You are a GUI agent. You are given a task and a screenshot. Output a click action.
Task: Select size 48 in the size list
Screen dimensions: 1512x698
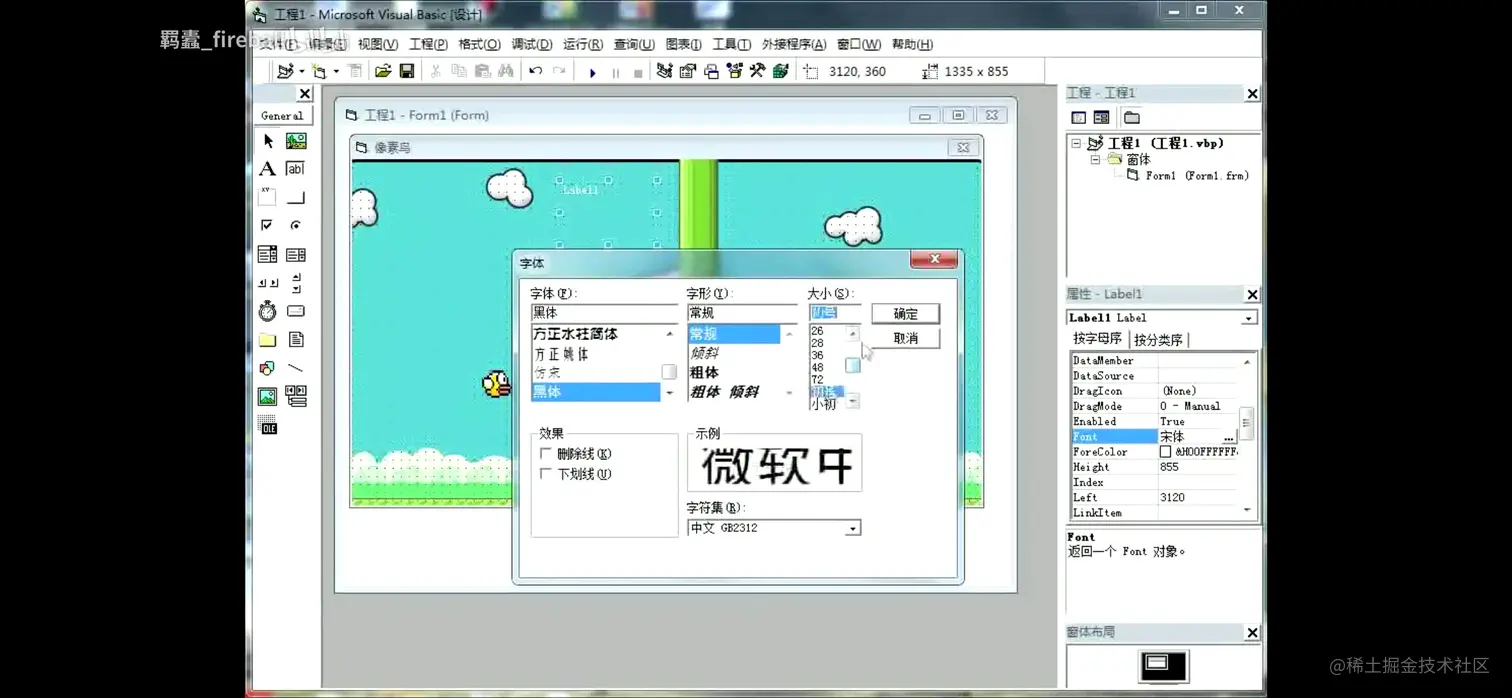tap(818, 368)
